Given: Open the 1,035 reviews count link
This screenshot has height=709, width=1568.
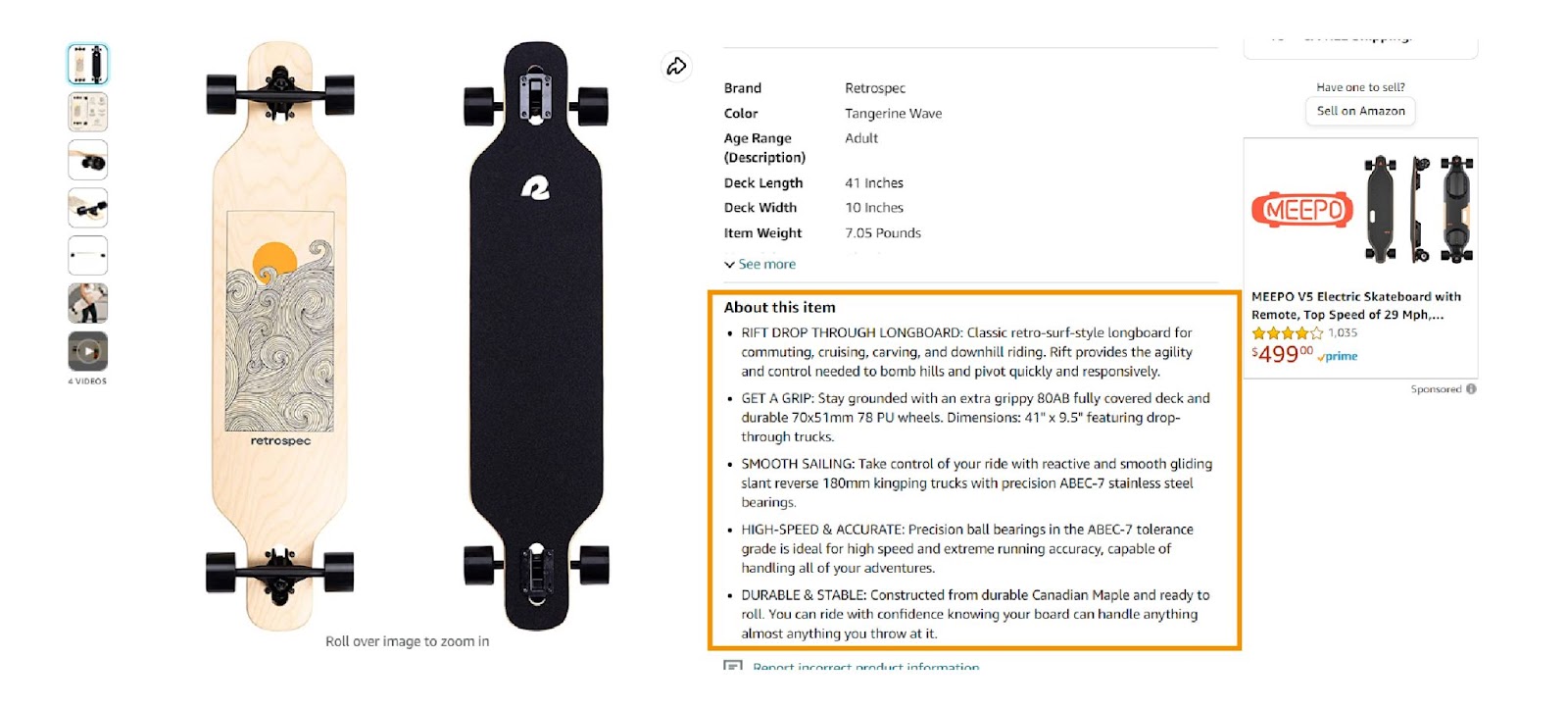Looking at the screenshot, I should (1343, 333).
